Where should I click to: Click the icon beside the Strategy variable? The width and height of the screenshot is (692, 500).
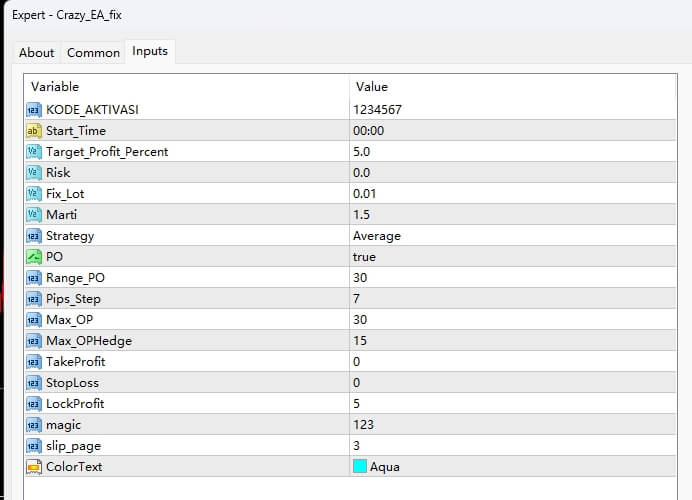(x=33, y=236)
